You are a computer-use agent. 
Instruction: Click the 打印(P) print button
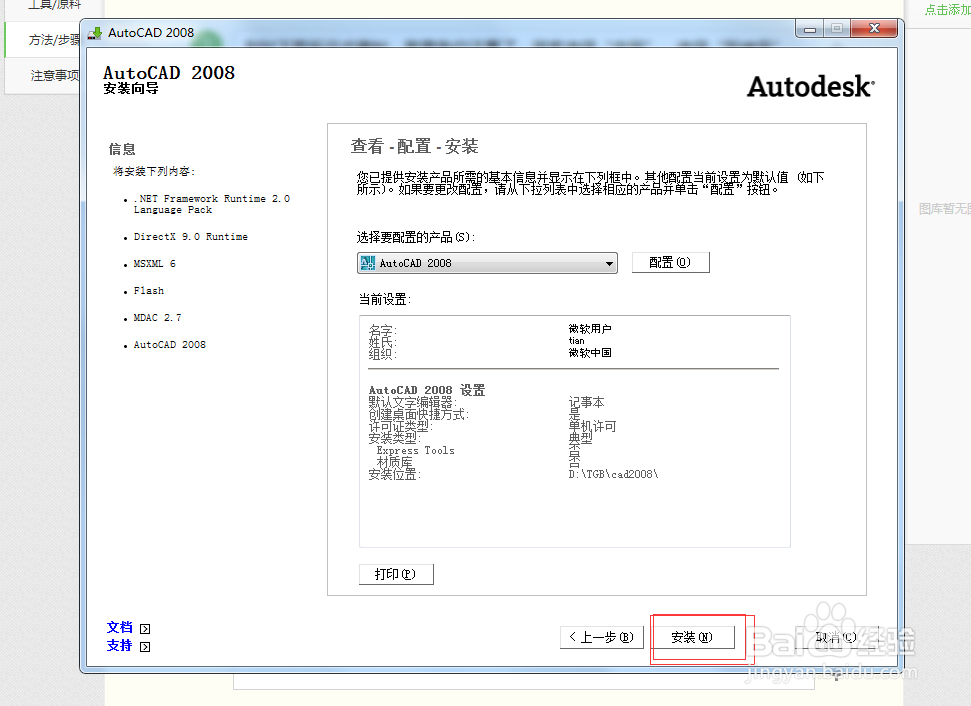tap(396, 574)
